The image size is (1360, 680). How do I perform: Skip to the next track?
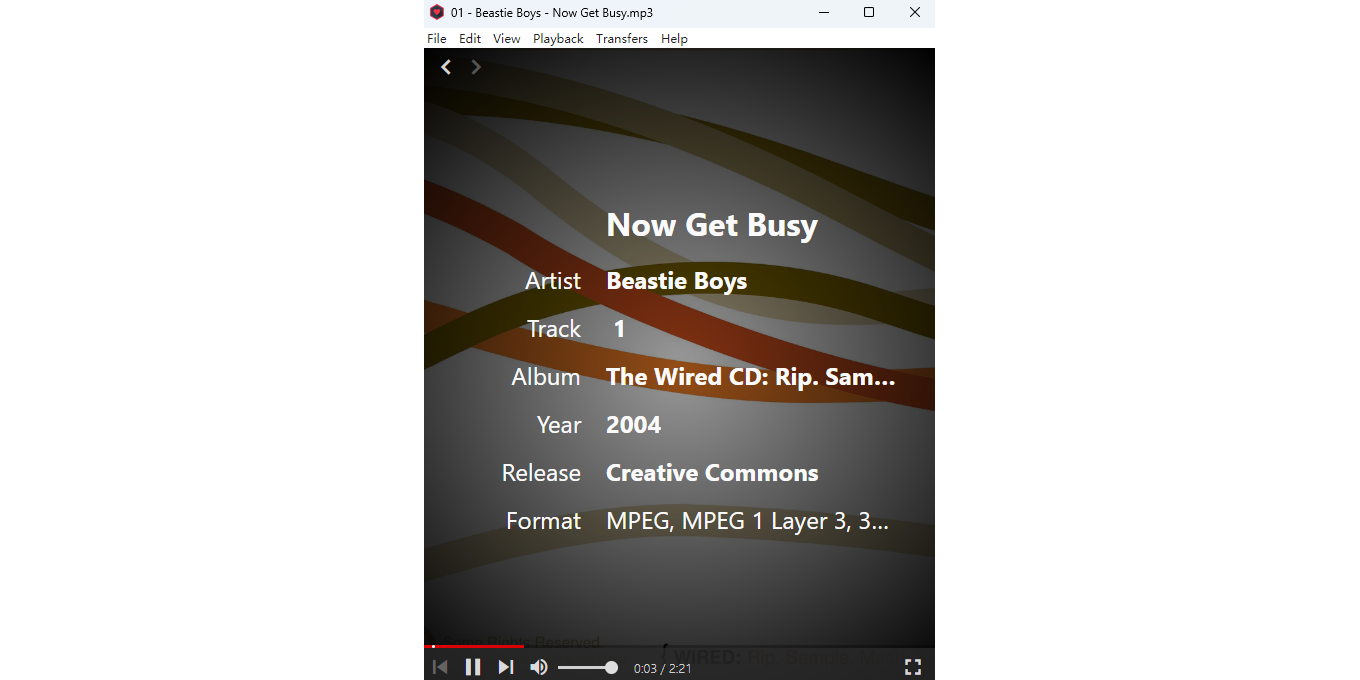[x=506, y=667]
